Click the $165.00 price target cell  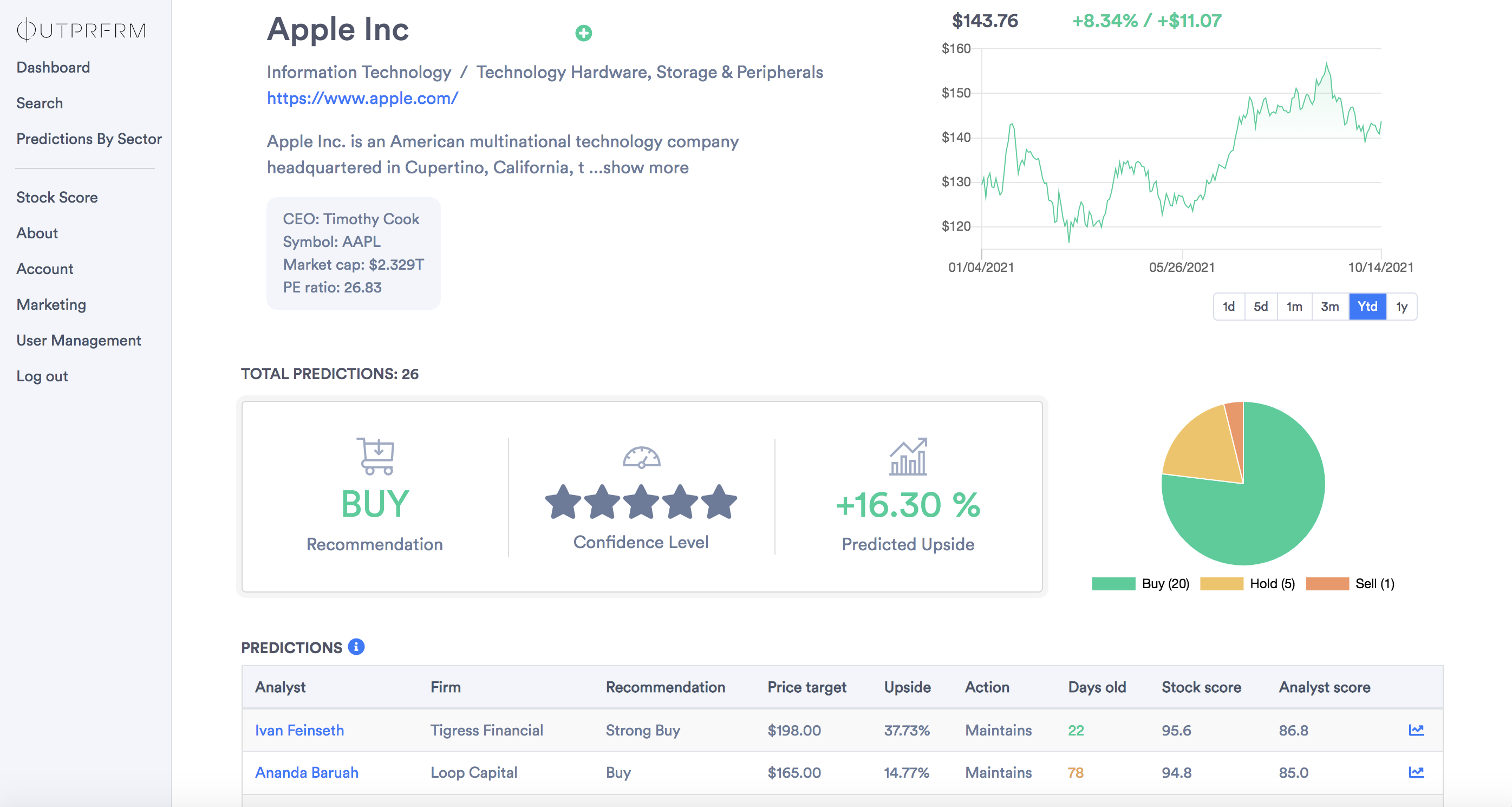(x=794, y=772)
